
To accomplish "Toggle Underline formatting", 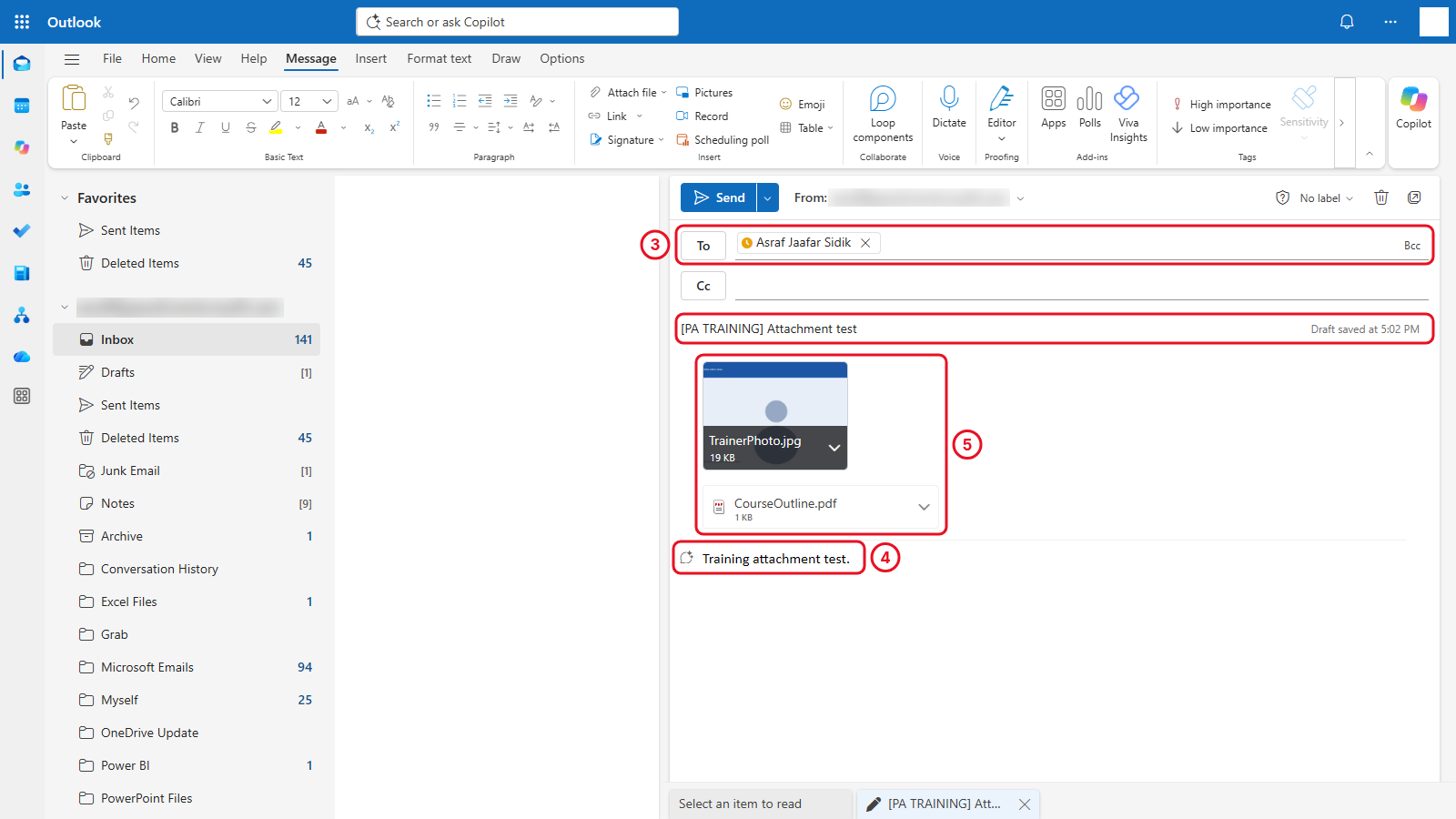I will tap(226, 127).
